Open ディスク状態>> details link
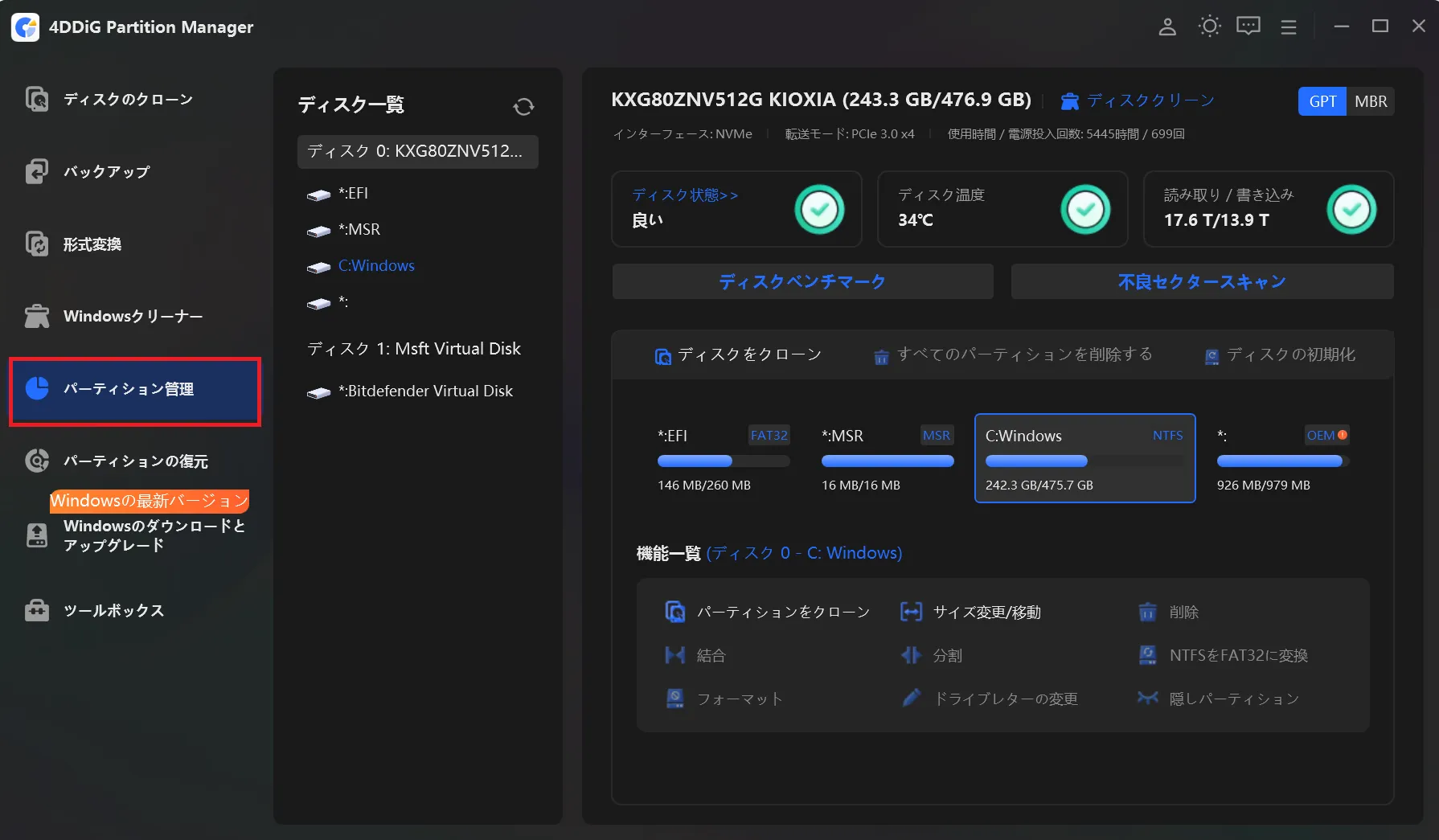This screenshot has width=1439, height=840. point(685,195)
